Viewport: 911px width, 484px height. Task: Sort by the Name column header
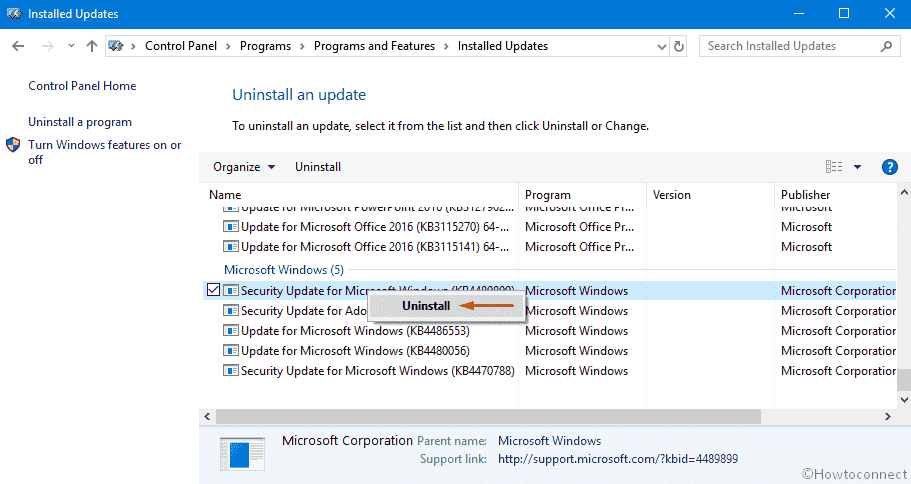click(225, 195)
